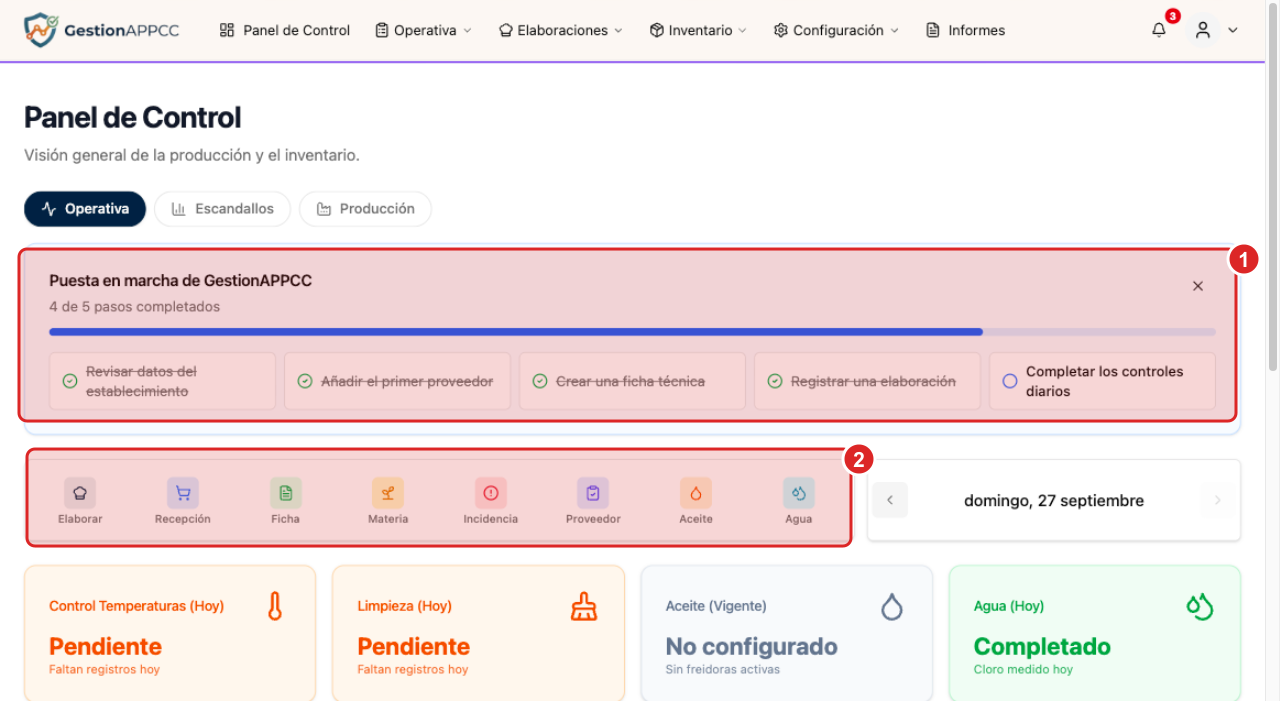Click the Agua water drops shortcut
1280x701 pixels.
(799, 493)
